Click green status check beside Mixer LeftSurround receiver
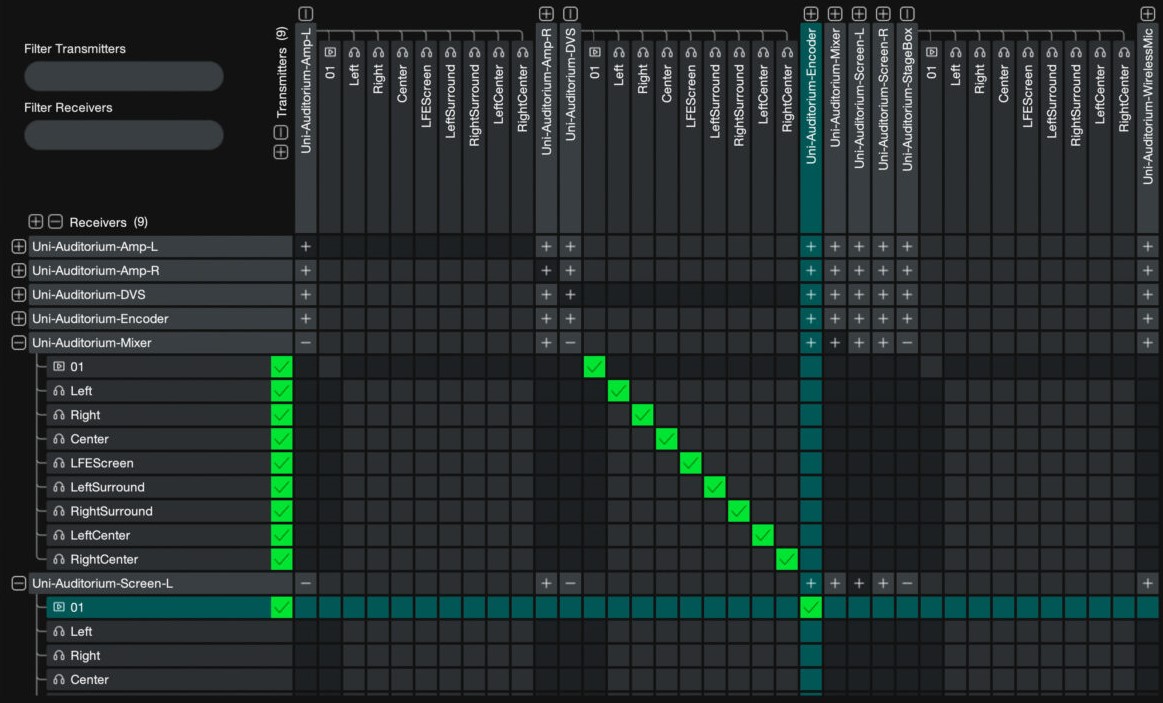This screenshot has height=703, width=1163. click(x=281, y=487)
